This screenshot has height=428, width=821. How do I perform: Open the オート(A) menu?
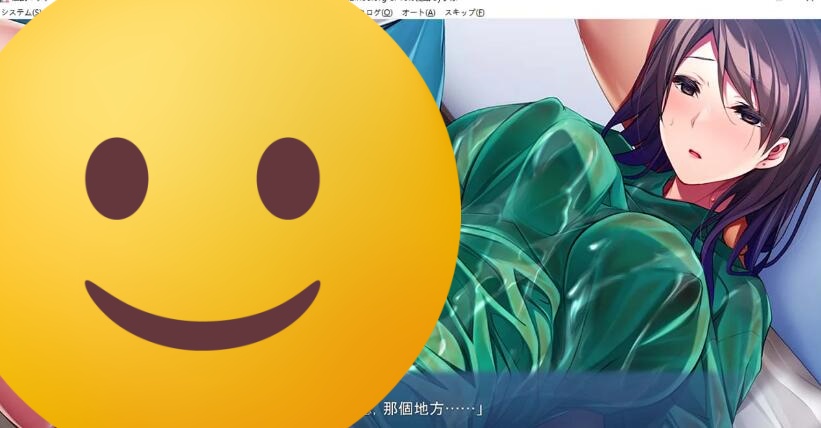[418, 13]
